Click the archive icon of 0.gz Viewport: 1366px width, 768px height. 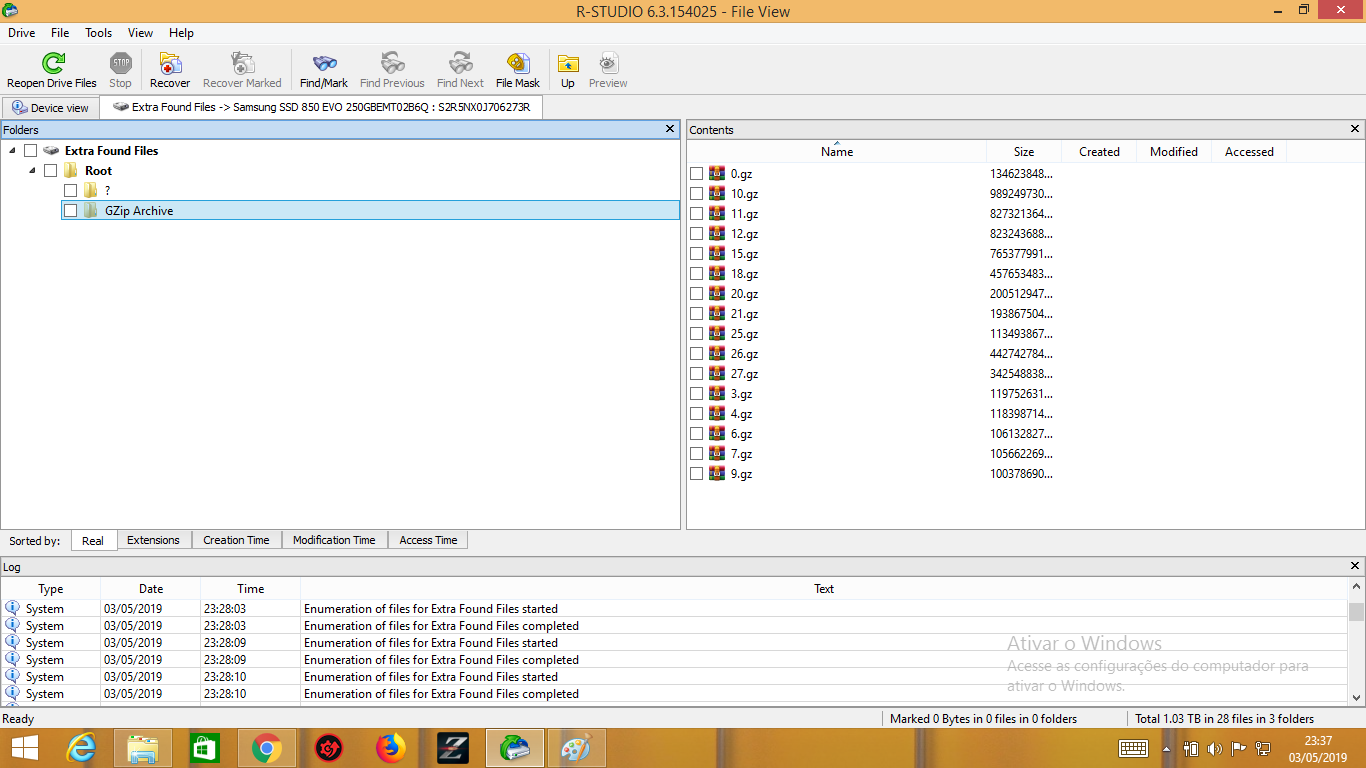point(717,174)
